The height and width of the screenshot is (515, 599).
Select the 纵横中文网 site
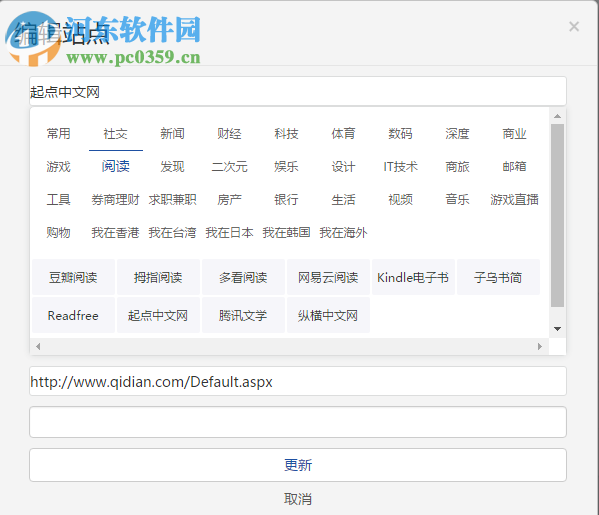click(x=328, y=316)
